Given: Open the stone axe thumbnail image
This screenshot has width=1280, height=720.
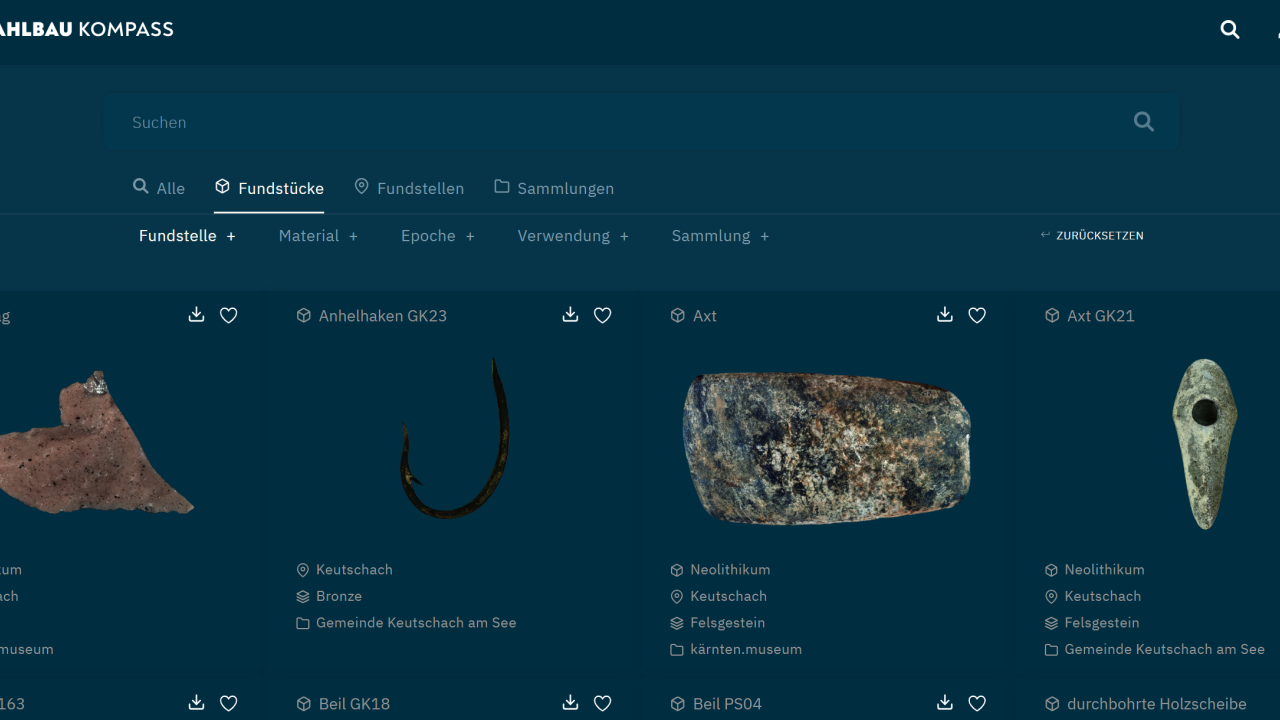Looking at the screenshot, I should (826, 447).
